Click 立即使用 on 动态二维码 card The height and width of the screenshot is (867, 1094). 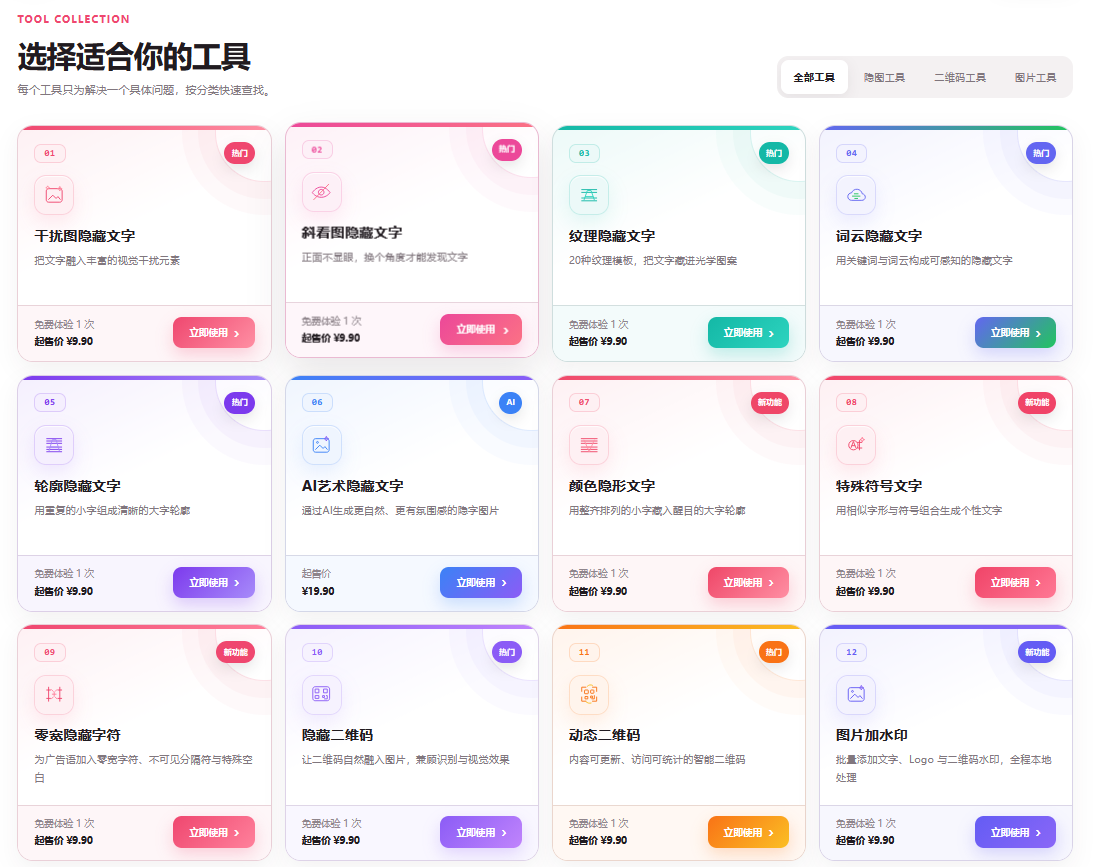pyautogui.click(x=748, y=832)
